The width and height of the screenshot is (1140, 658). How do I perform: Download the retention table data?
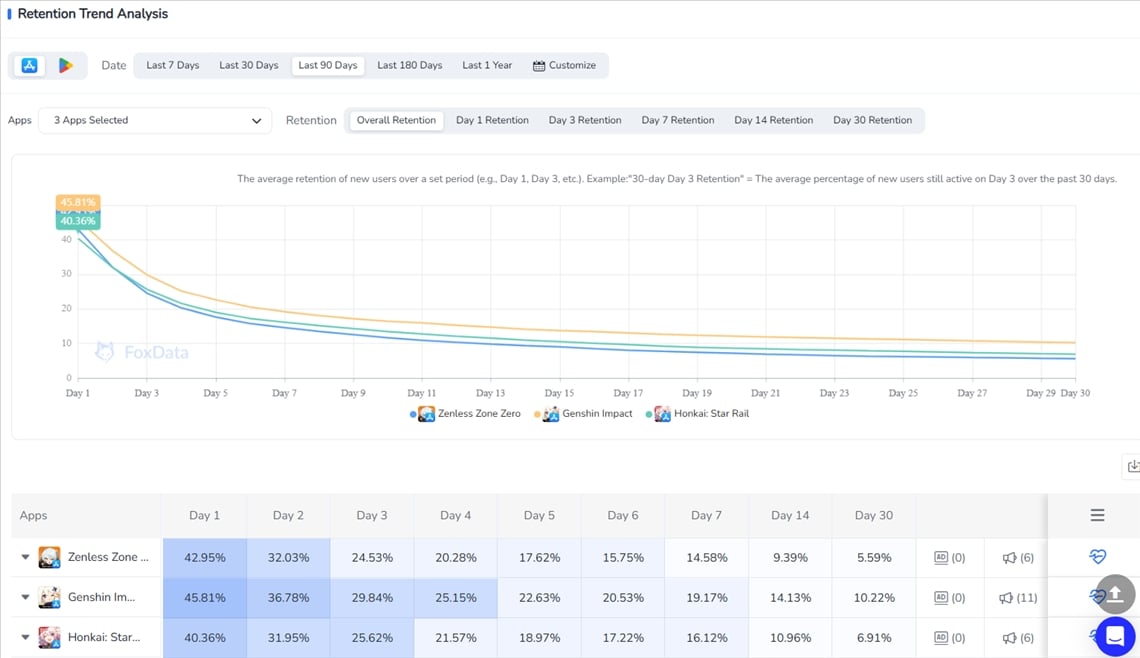[x=1132, y=466]
